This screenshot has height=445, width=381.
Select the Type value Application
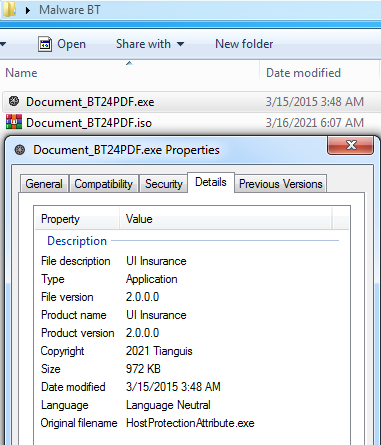tap(151, 279)
